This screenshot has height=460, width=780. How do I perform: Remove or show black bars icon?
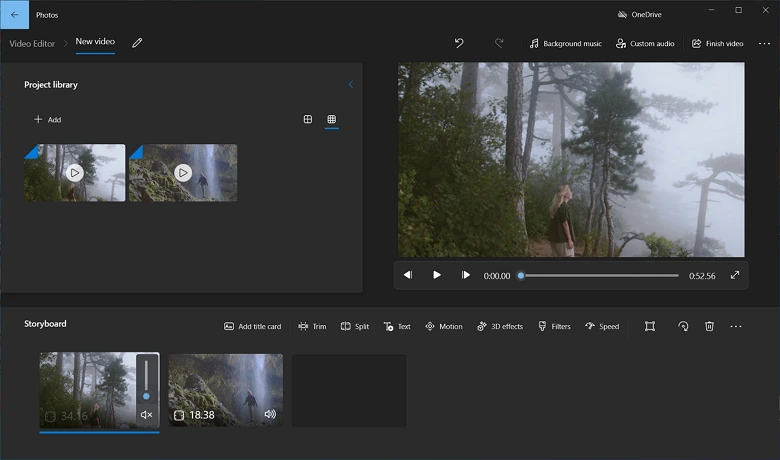[650, 326]
